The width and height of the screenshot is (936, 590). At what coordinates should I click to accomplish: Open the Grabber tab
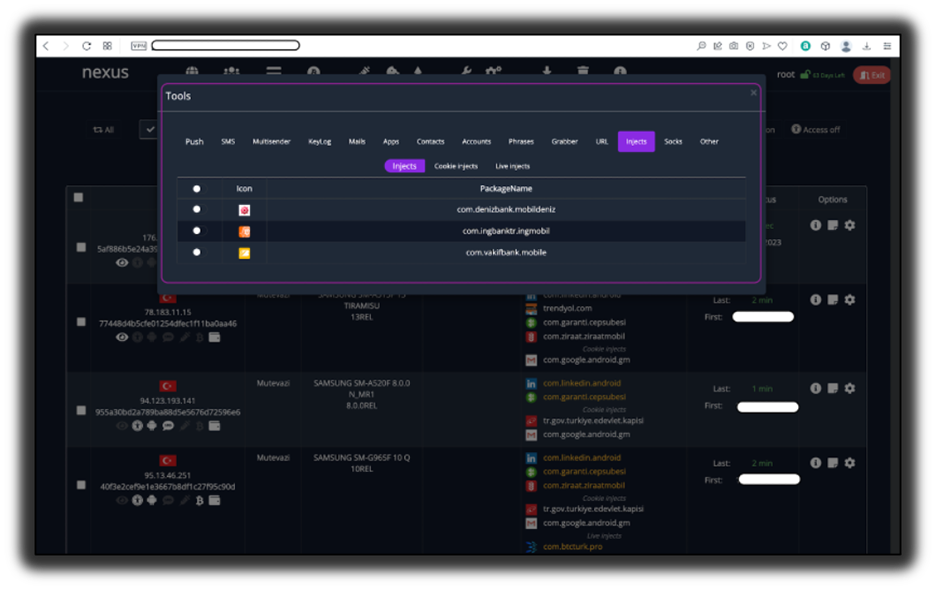point(565,142)
